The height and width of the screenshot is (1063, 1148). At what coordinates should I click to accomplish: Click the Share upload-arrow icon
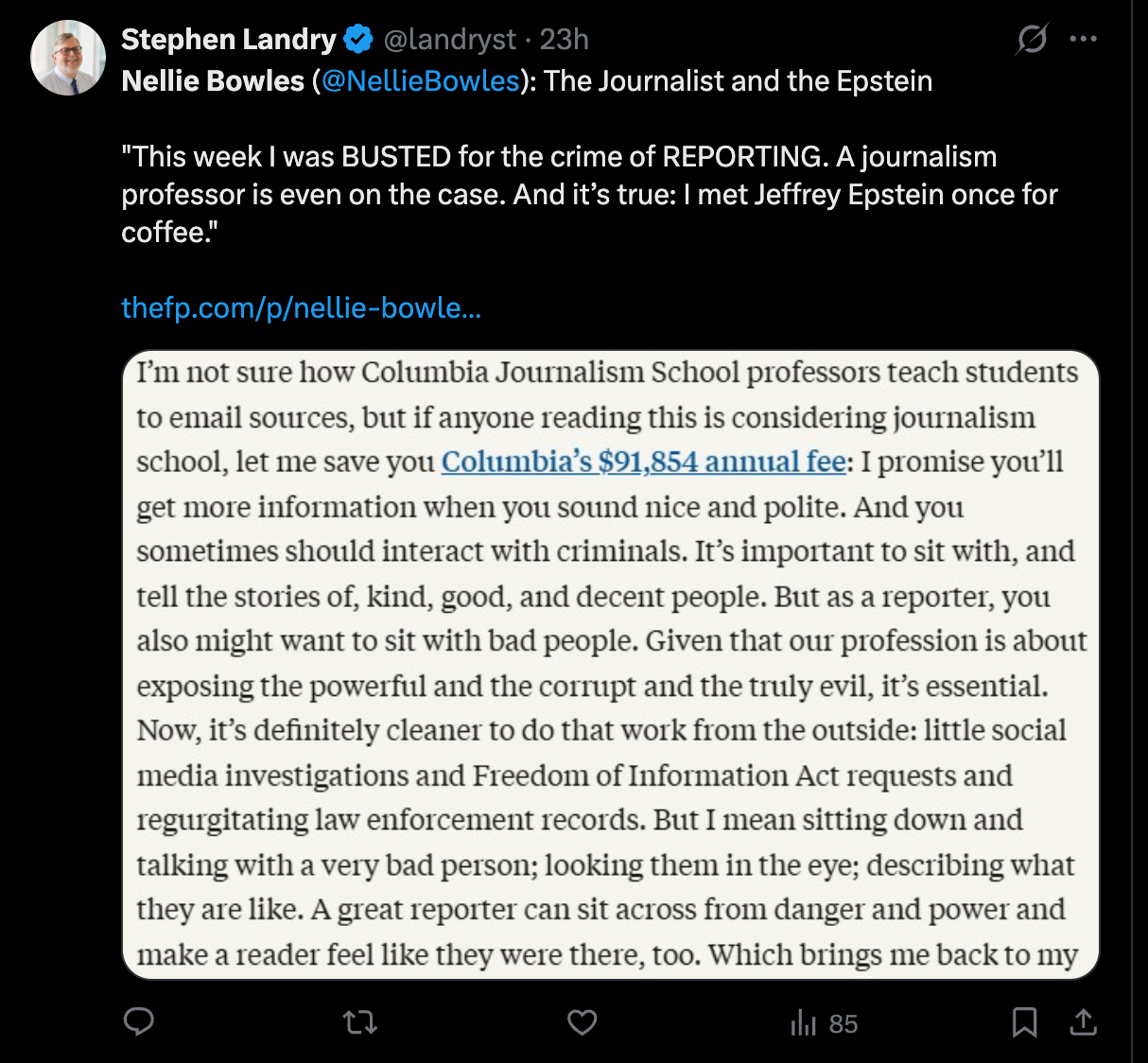coord(1084,1022)
